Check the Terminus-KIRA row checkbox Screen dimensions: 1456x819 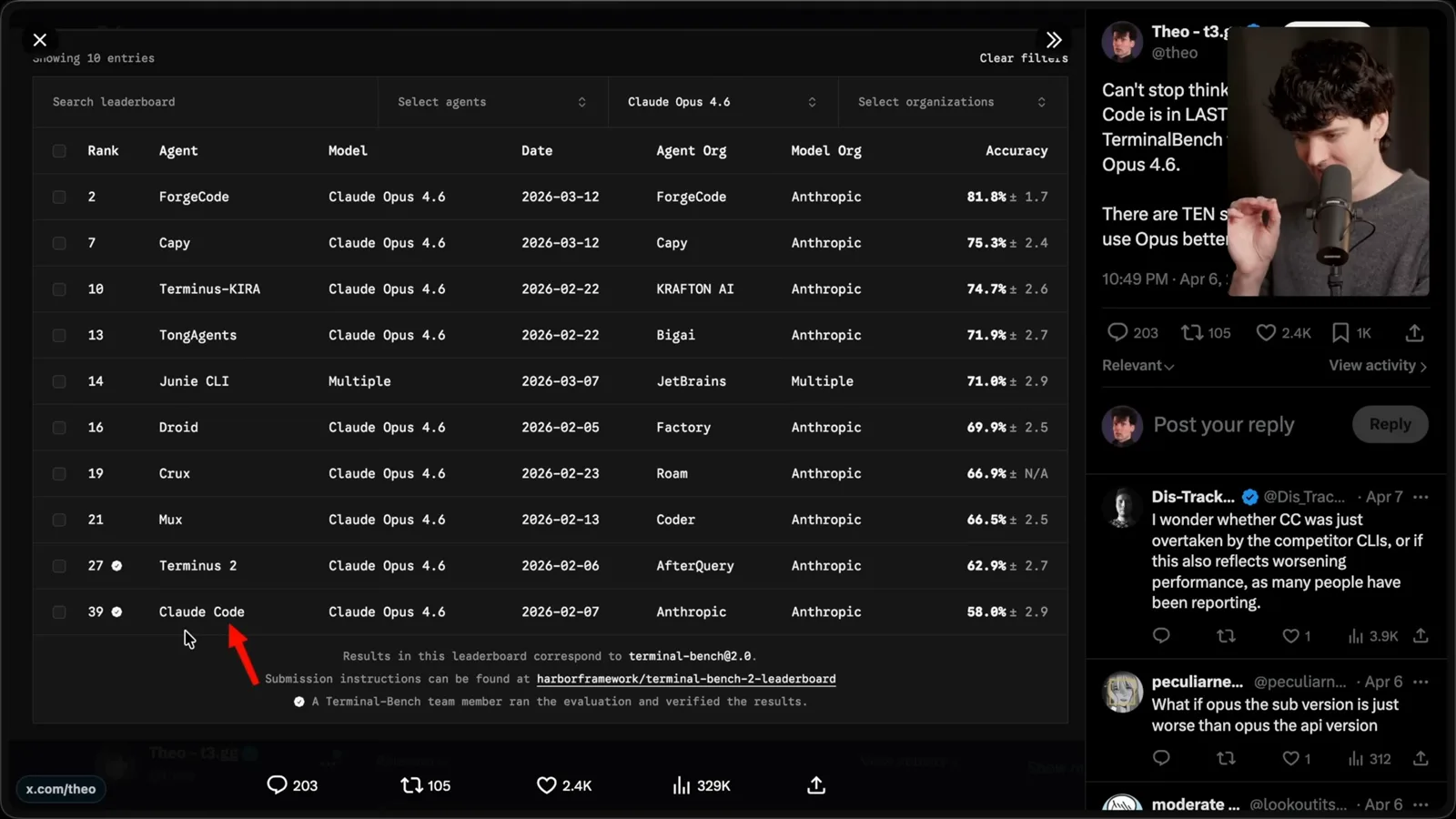[x=59, y=289]
